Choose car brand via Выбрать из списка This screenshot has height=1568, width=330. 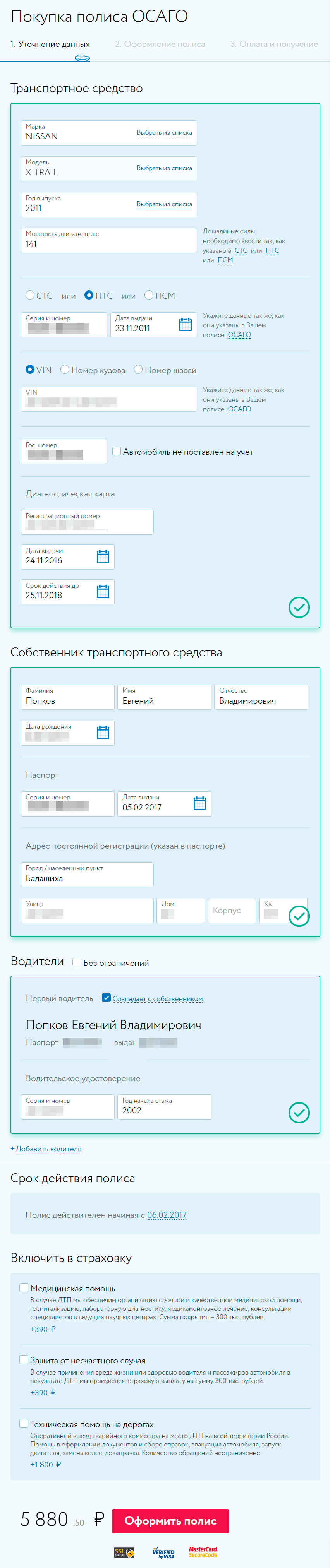coord(164,133)
